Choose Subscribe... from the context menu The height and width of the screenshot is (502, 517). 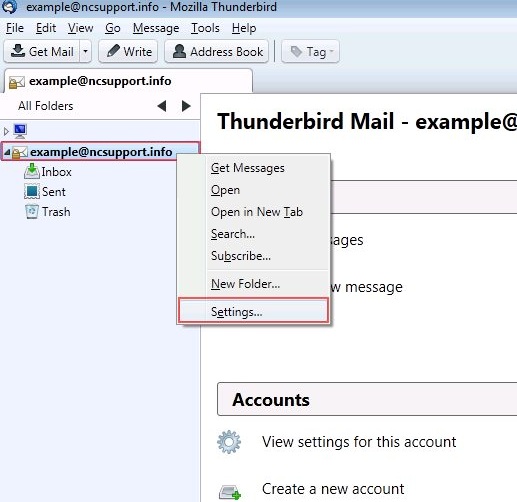(253, 256)
